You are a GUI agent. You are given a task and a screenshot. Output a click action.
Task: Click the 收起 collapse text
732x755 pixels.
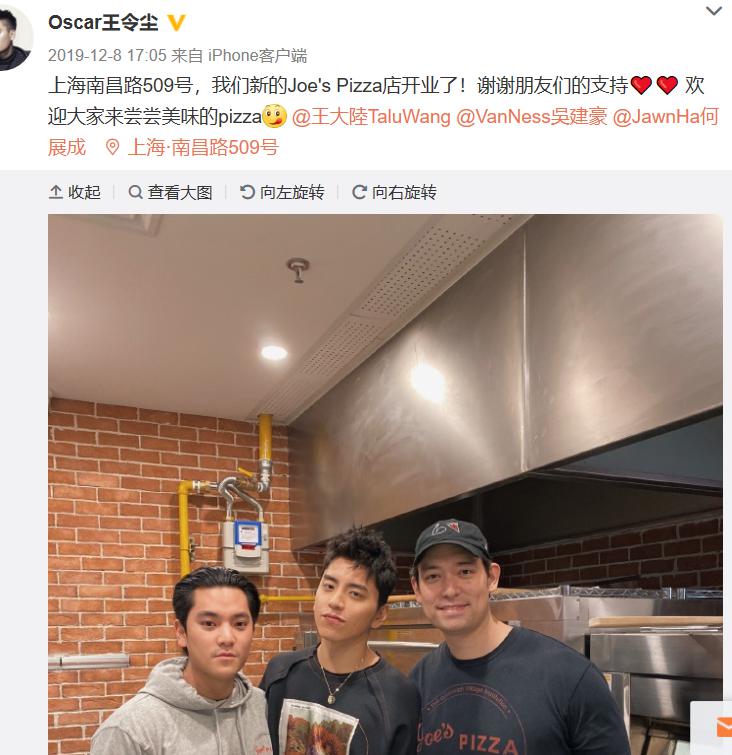click(84, 192)
